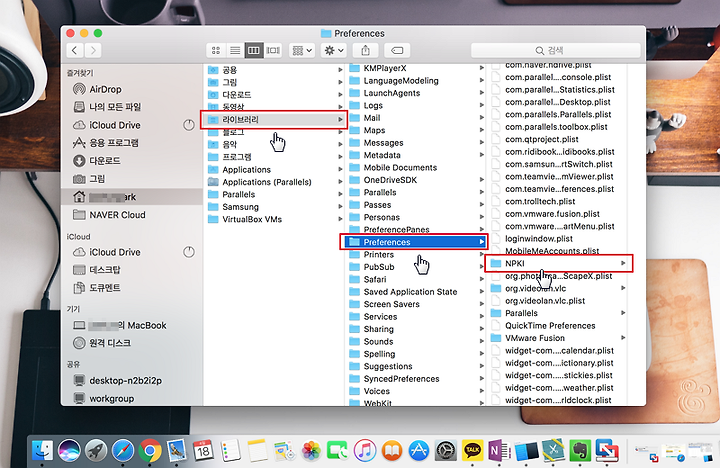Open KakaoTalk from the Dock
This screenshot has height=468, width=720.
[472, 450]
